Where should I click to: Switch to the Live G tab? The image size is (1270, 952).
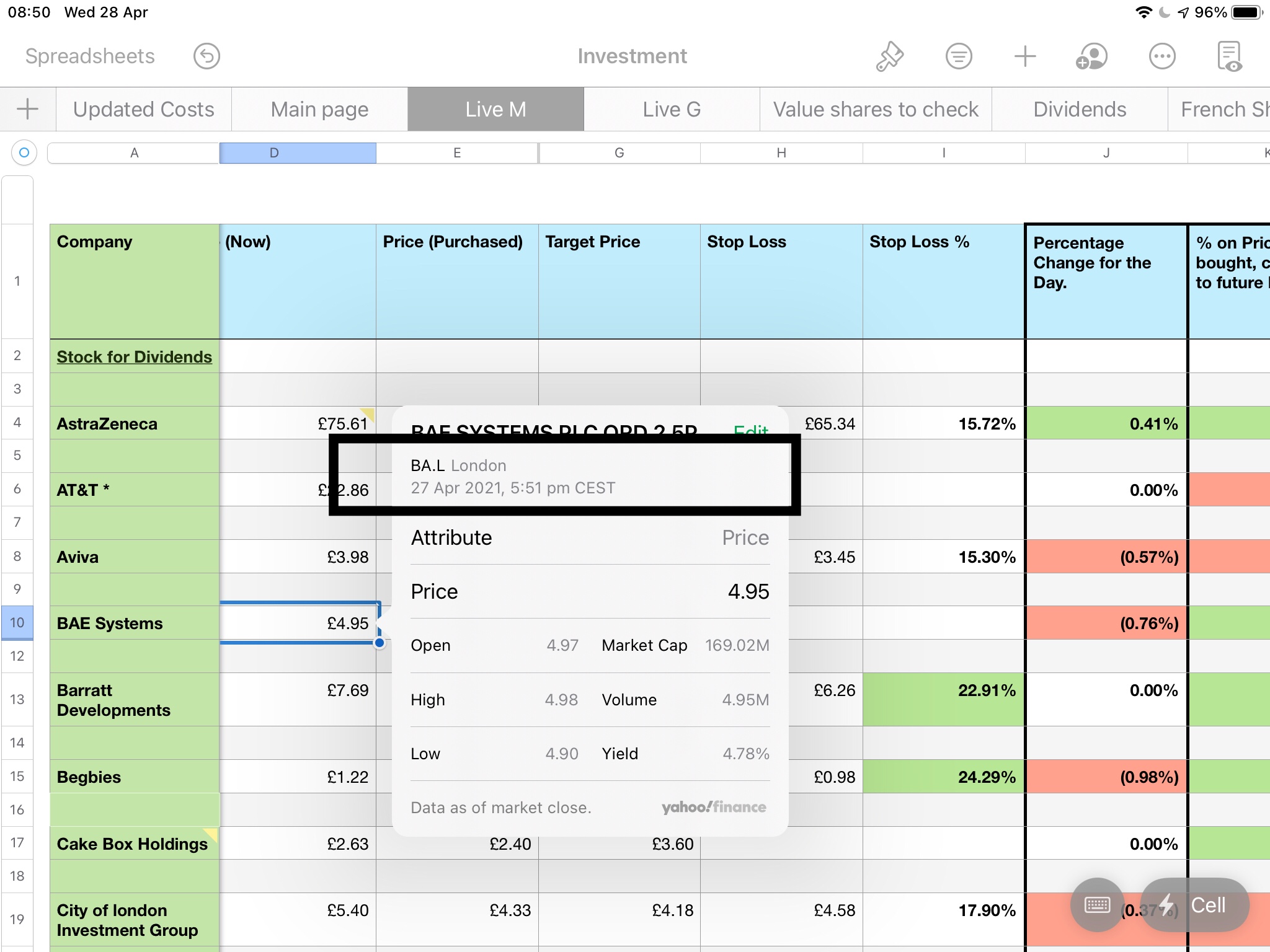click(671, 109)
